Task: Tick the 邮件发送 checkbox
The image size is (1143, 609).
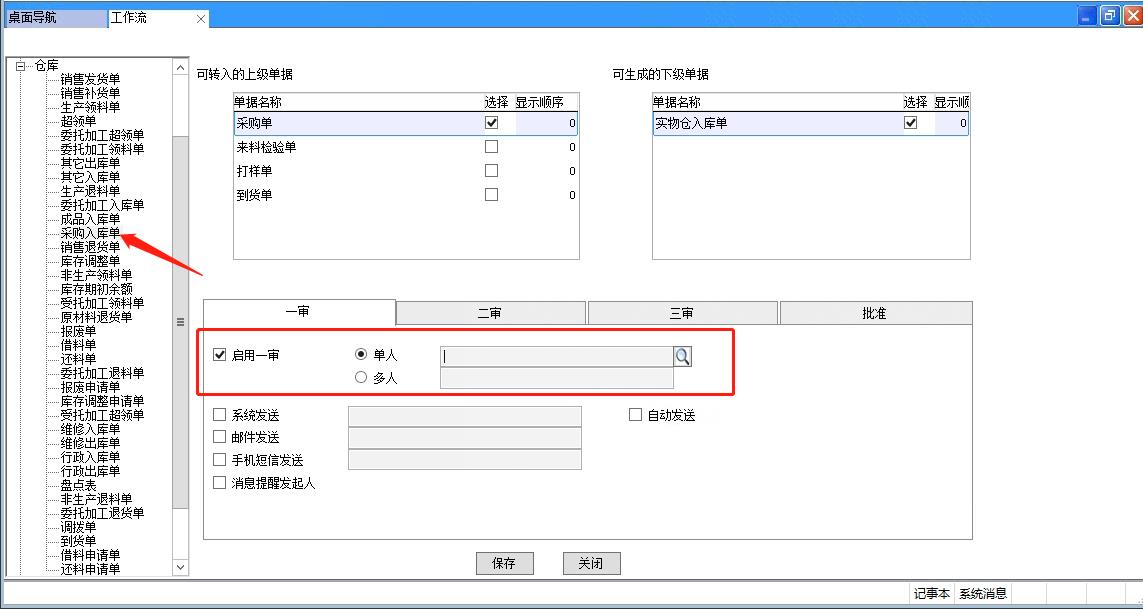Action: click(x=220, y=437)
